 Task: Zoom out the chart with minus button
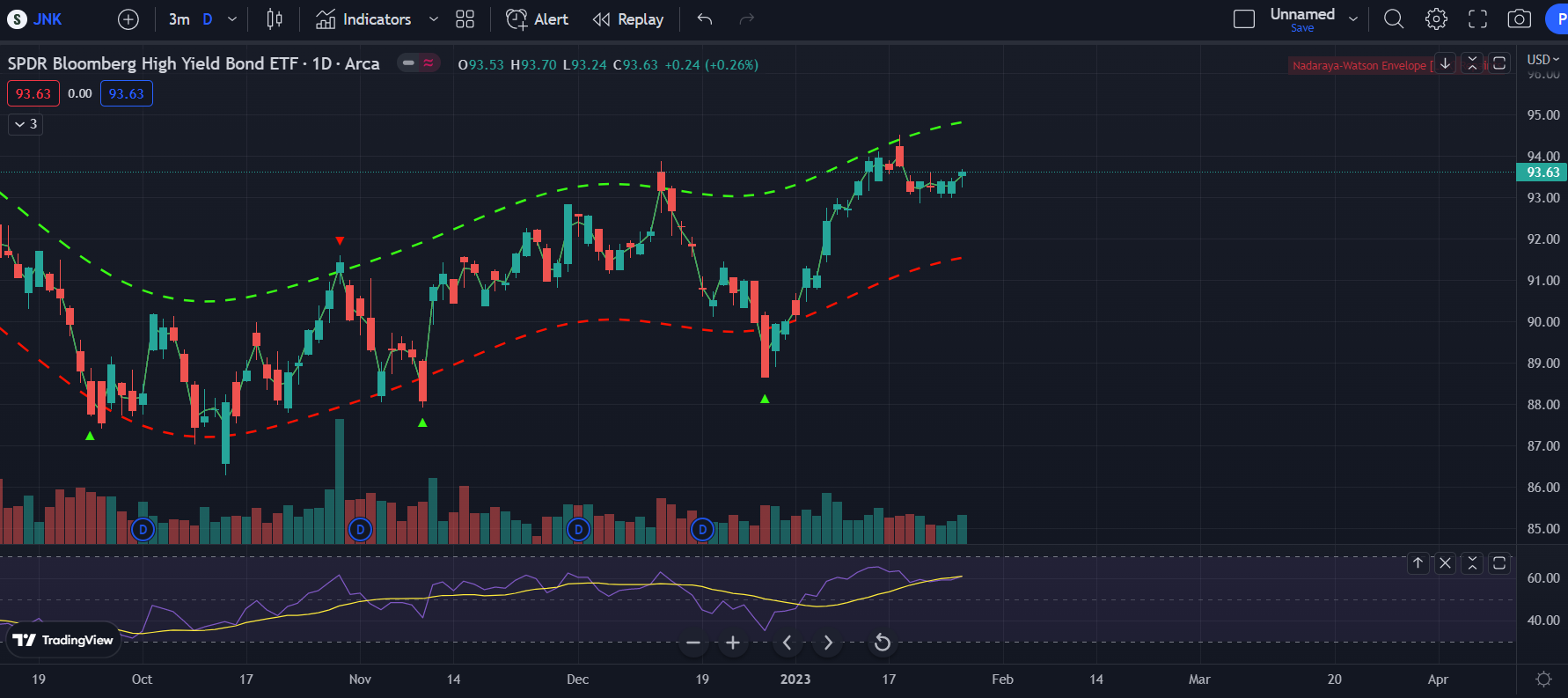pos(693,643)
